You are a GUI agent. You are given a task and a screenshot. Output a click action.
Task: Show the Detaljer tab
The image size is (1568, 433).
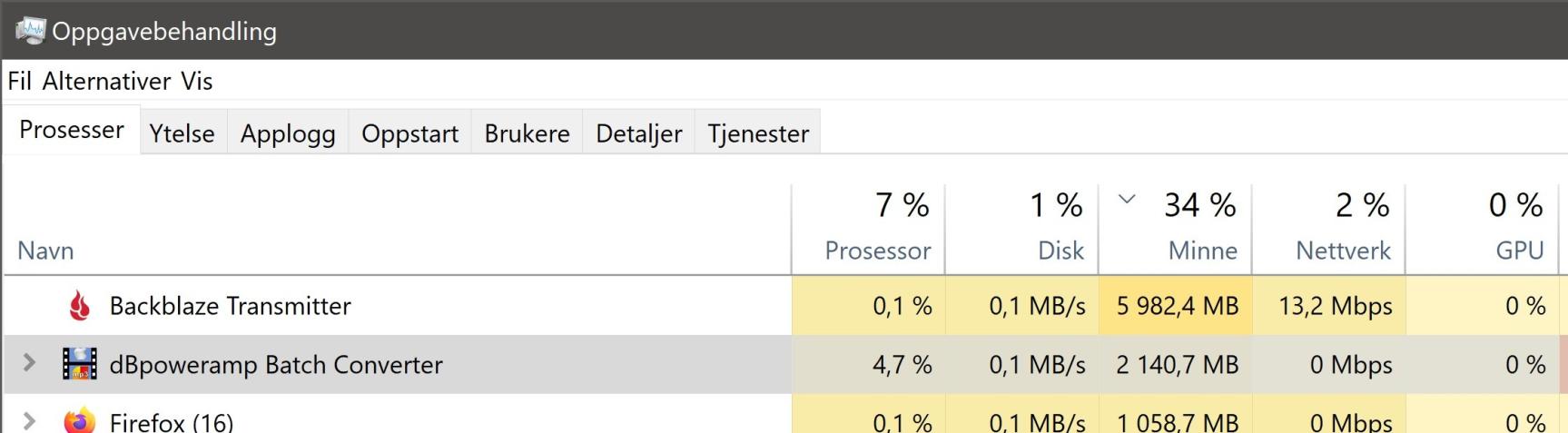(638, 133)
